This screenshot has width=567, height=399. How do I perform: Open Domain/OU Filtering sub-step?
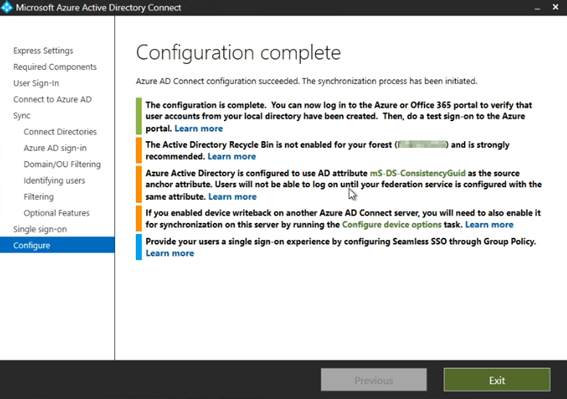[62, 164]
